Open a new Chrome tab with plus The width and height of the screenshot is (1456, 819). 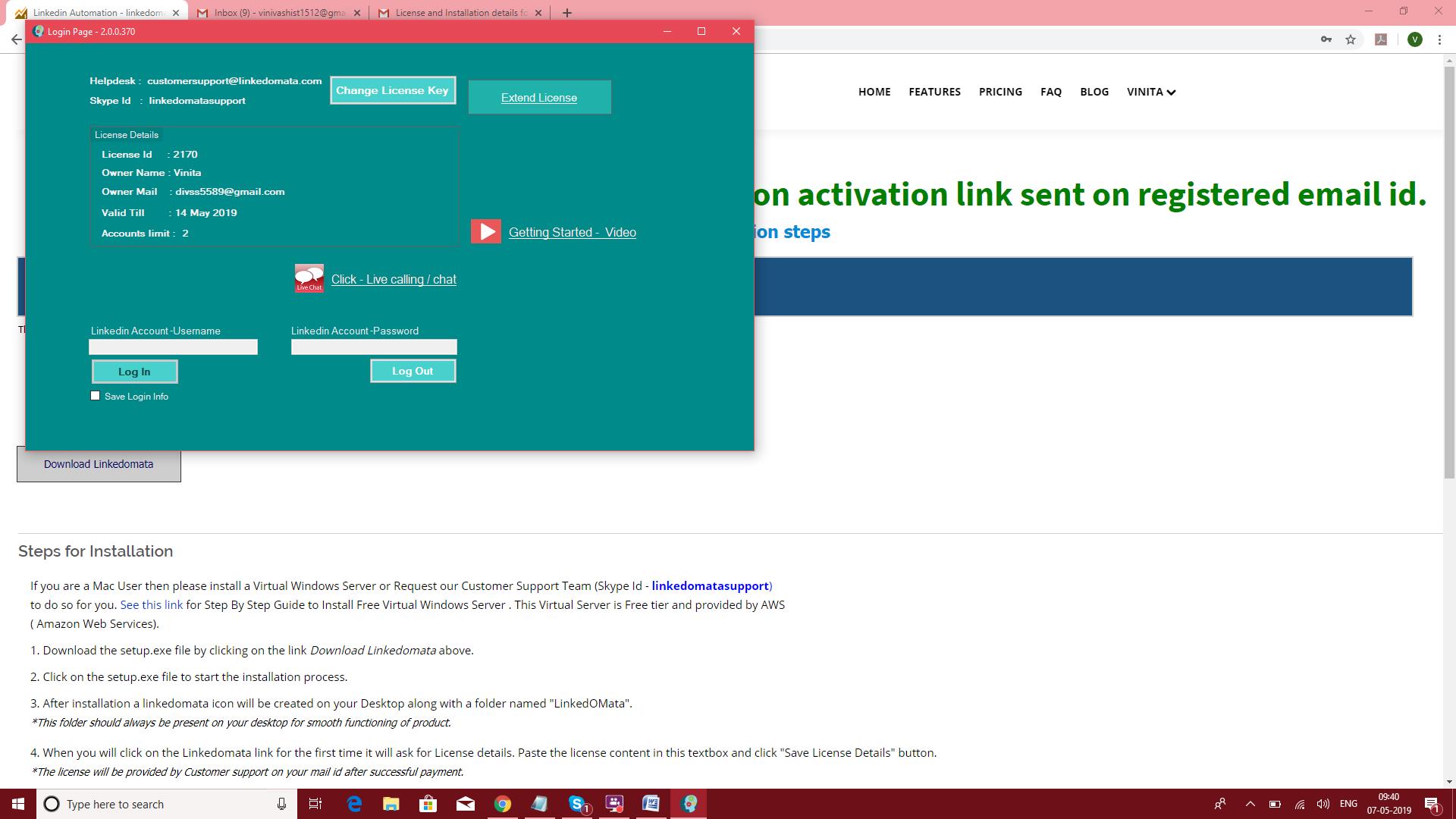[x=566, y=13]
